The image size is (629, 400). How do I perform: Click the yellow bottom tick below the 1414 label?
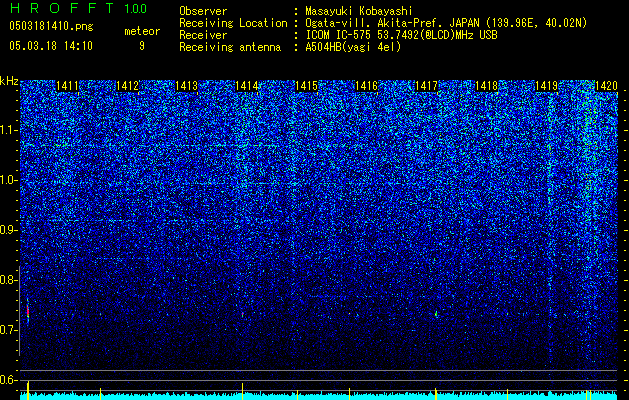point(242,391)
